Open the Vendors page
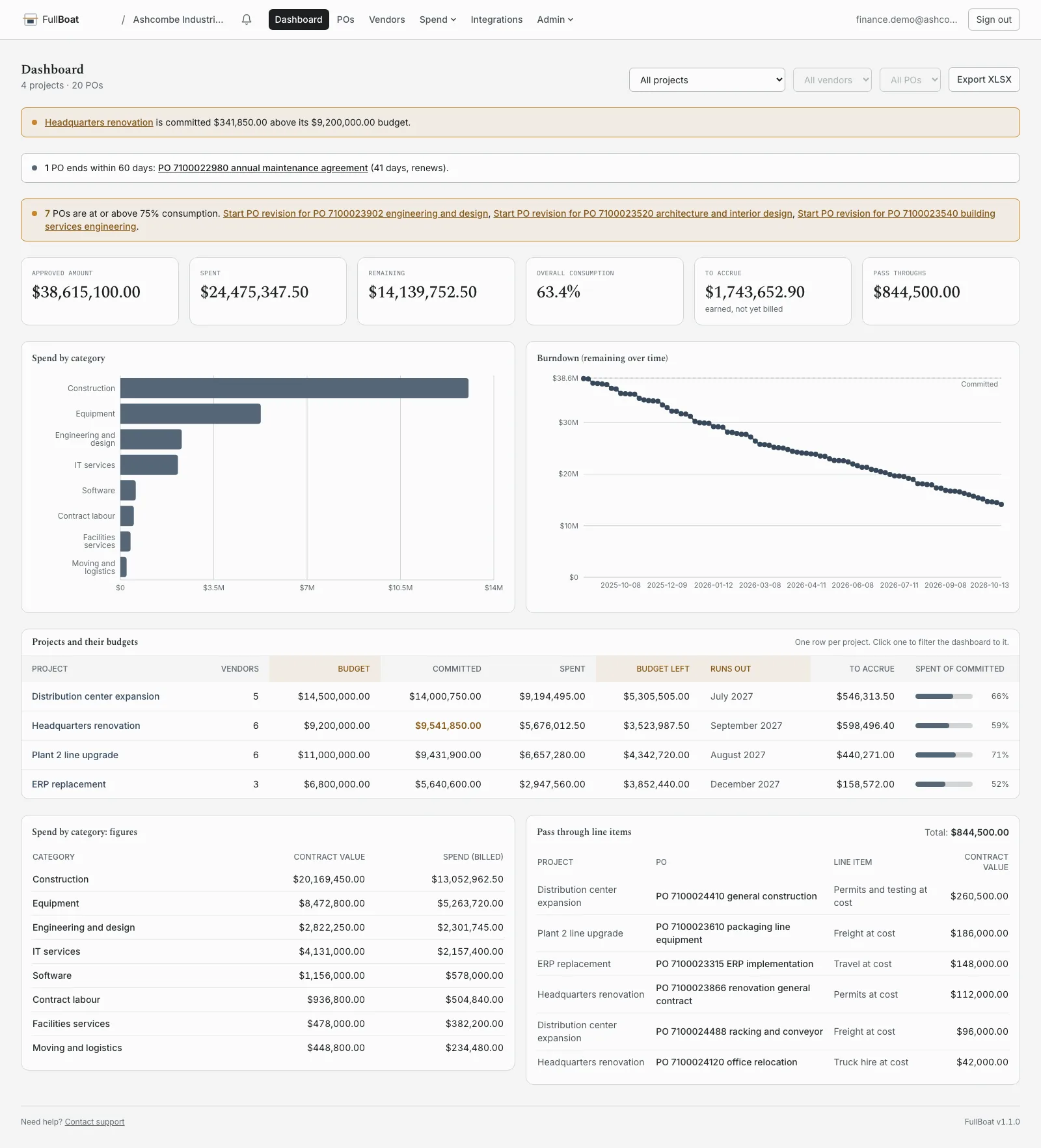The image size is (1041, 1148). point(386,20)
